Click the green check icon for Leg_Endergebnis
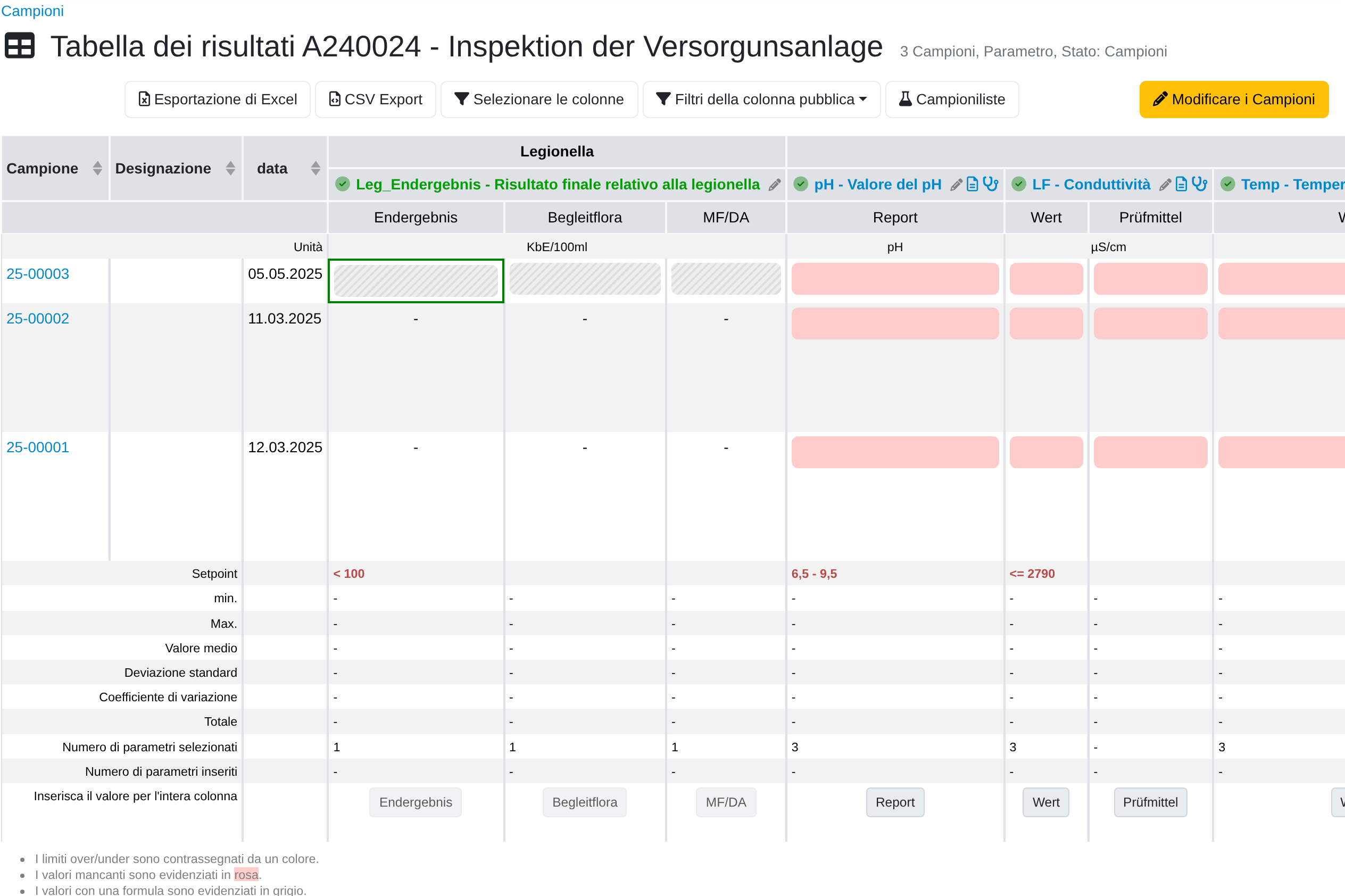Viewport: 1345px width, 896px height. tap(342, 184)
